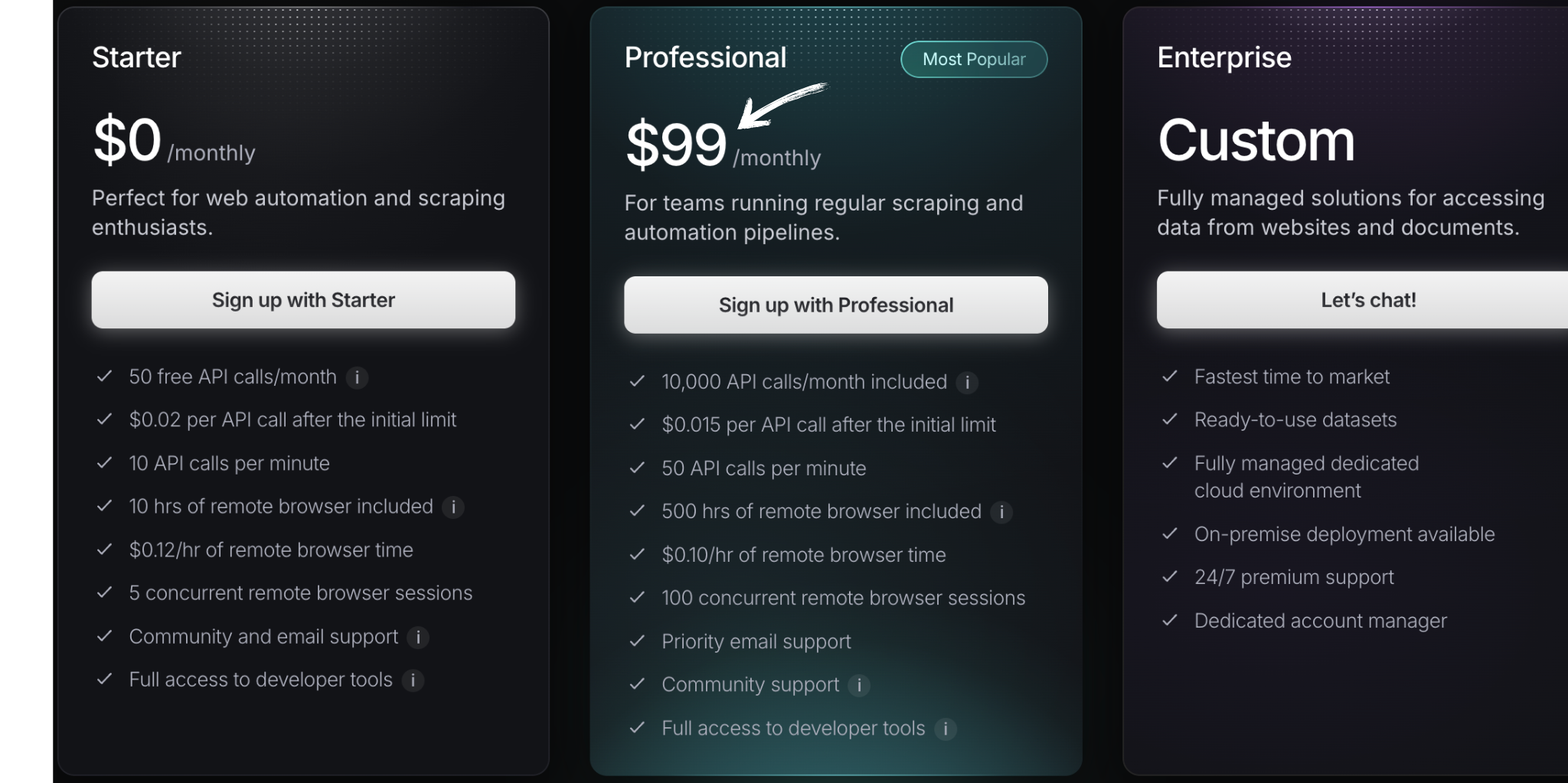Click info icon beside Professional Community support
1568x783 pixels.
859,685
